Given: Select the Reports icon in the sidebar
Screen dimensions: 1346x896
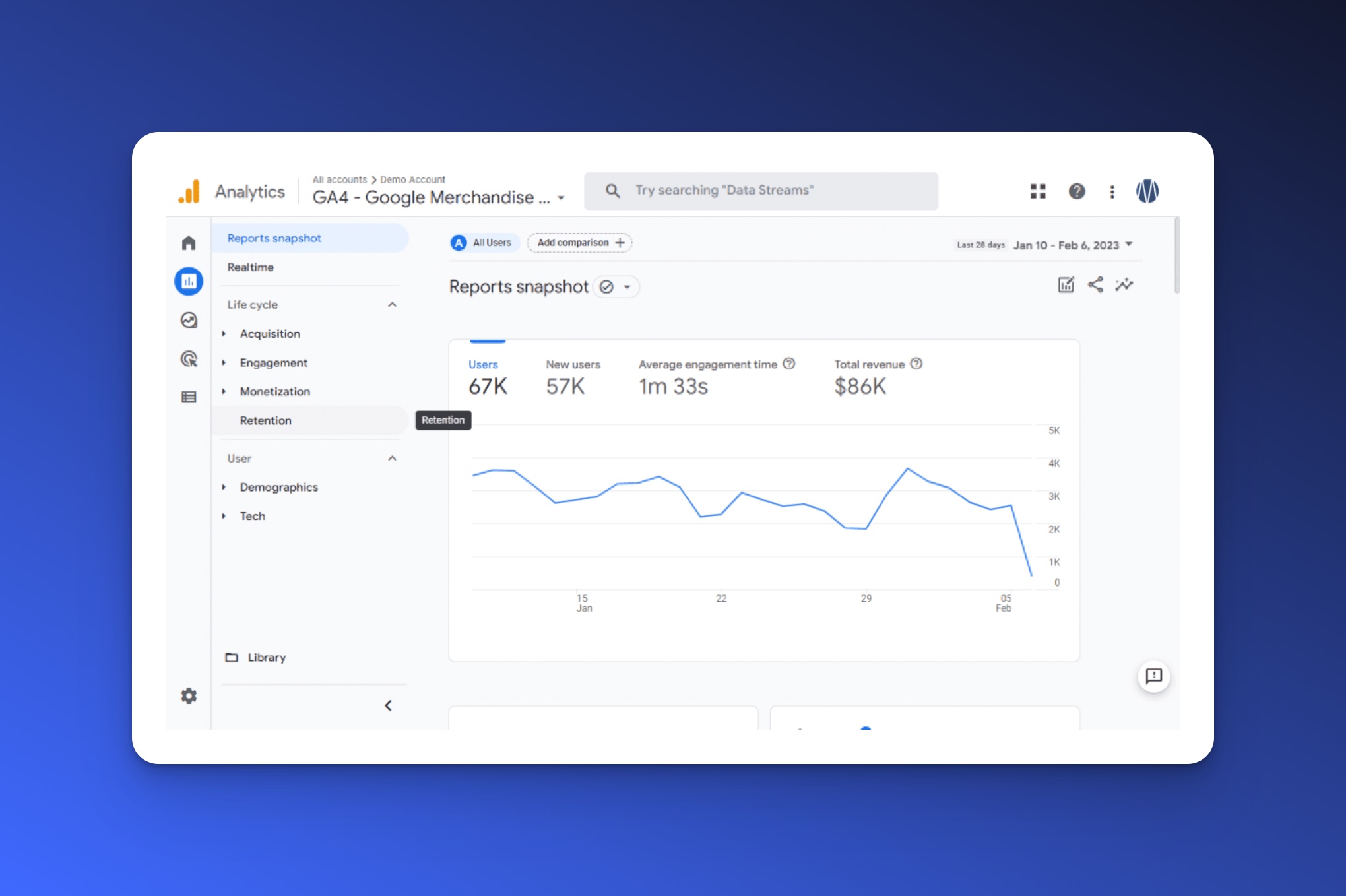Looking at the screenshot, I should [189, 281].
